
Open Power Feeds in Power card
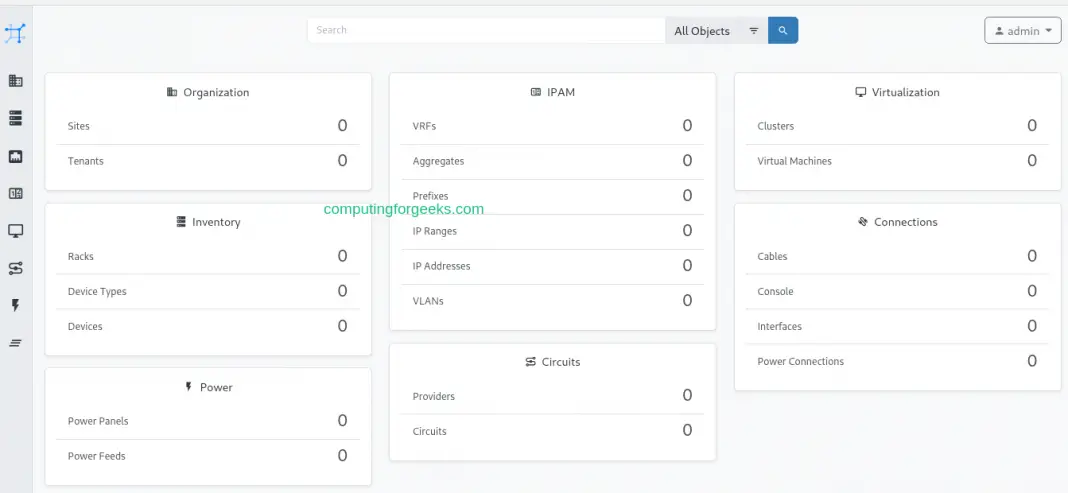click(x=97, y=456)
